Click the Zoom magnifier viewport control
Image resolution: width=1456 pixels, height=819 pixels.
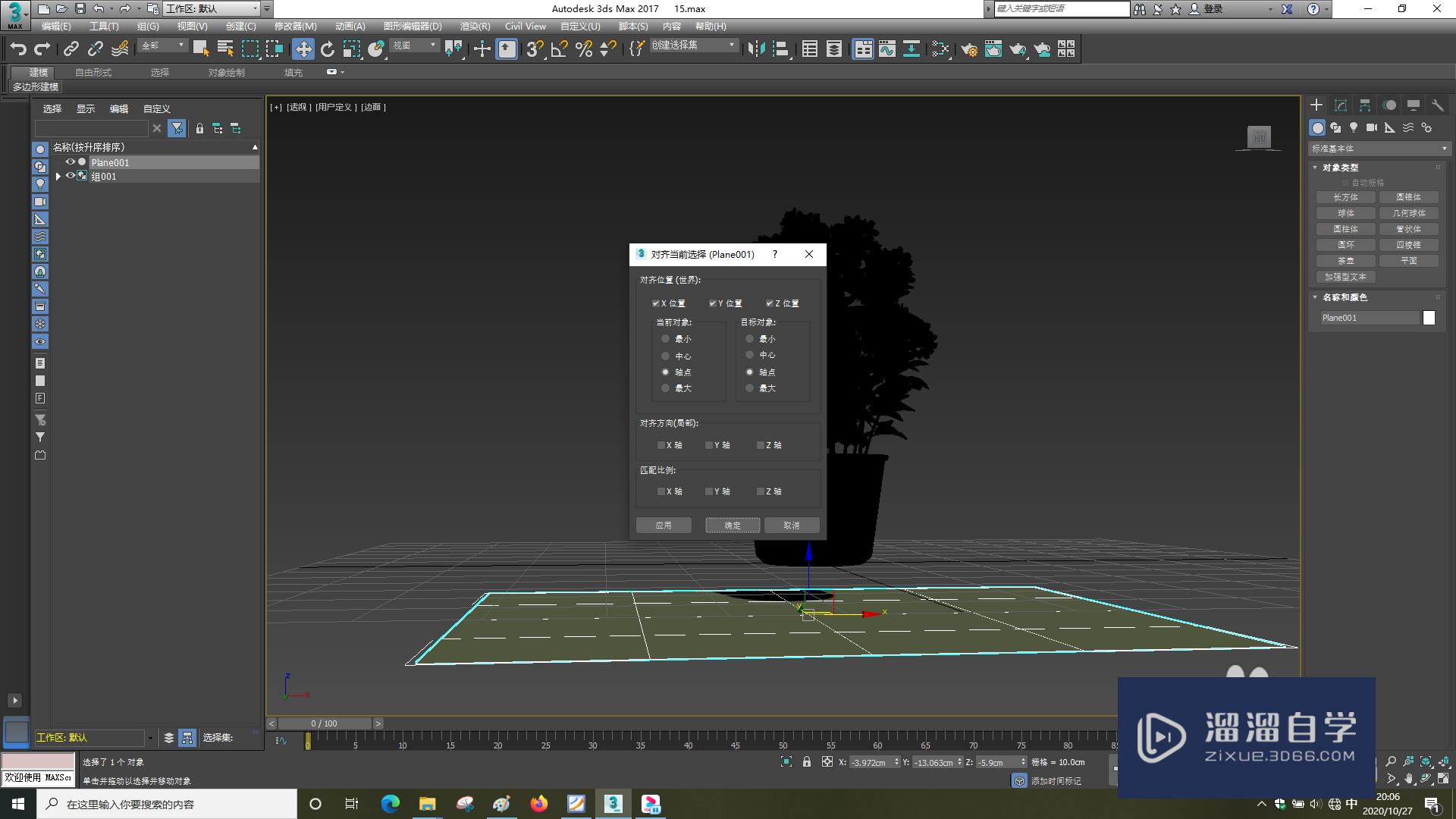pos(1391,761)
